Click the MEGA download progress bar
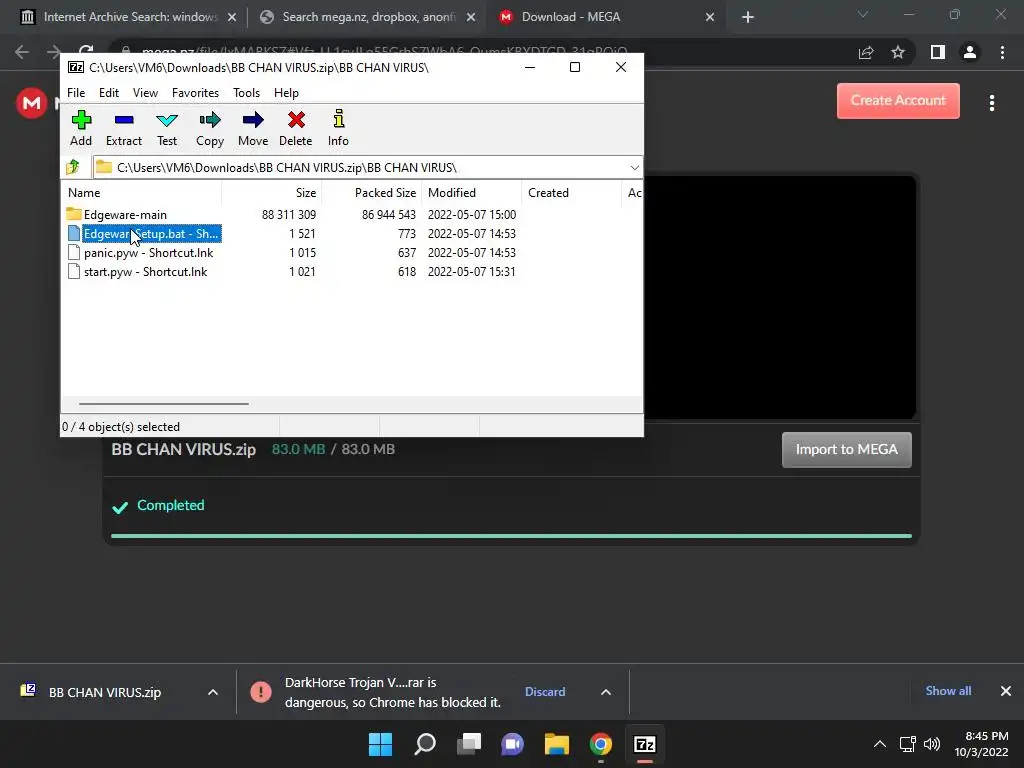The image size is (1024, 768). [511, 536]
